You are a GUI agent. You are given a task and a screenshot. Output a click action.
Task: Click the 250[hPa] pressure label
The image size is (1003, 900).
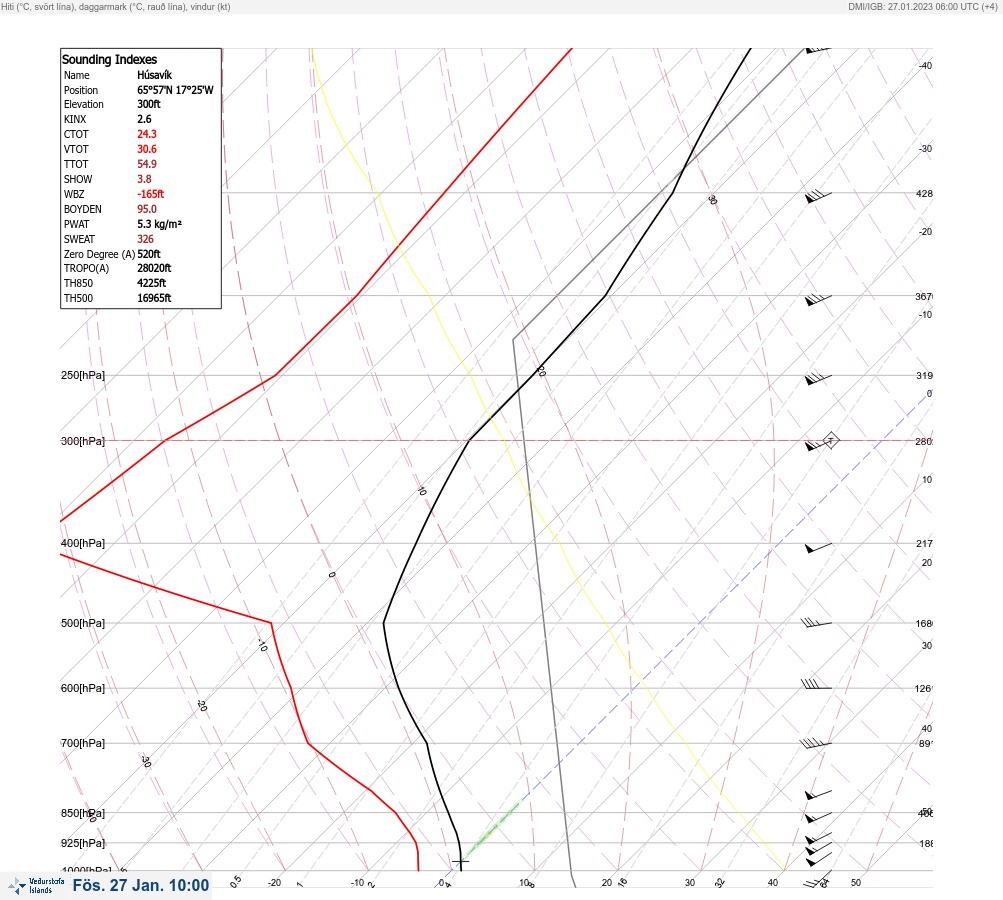coord(83,375)
